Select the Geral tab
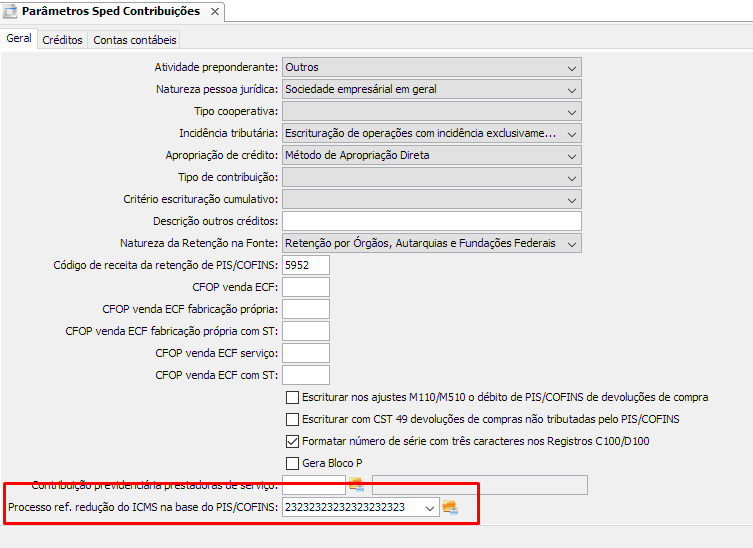Screen dimensions: 753x548 coord(19,39)
